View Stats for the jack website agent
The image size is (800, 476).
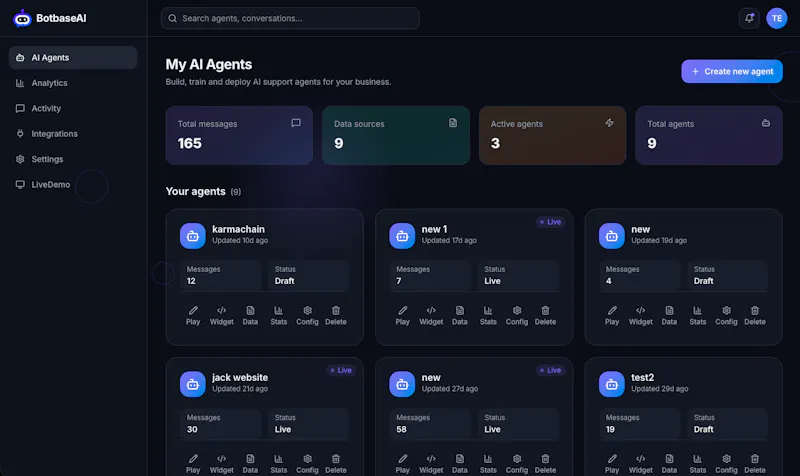click(279, 464)
